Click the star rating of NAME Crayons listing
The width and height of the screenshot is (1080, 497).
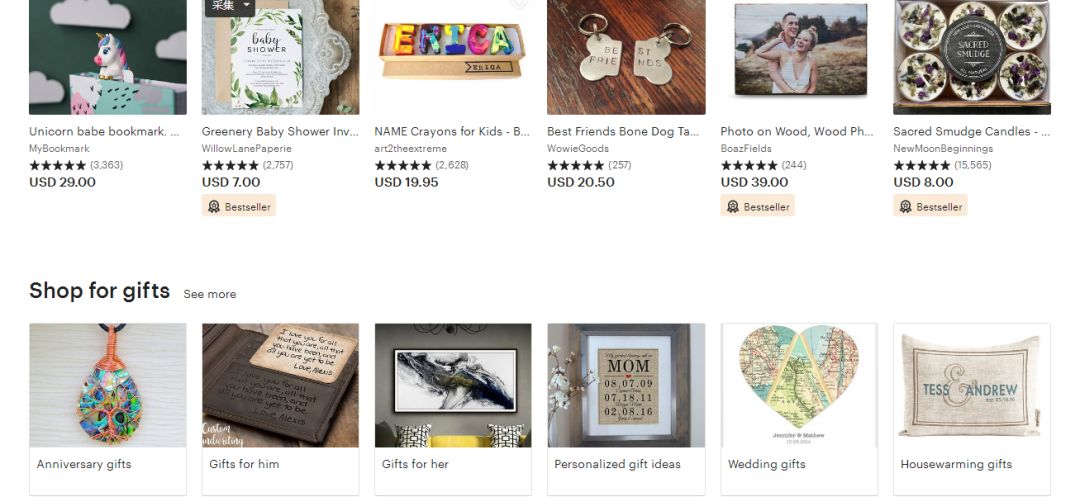pyautogui.click(x=403, y=165)
